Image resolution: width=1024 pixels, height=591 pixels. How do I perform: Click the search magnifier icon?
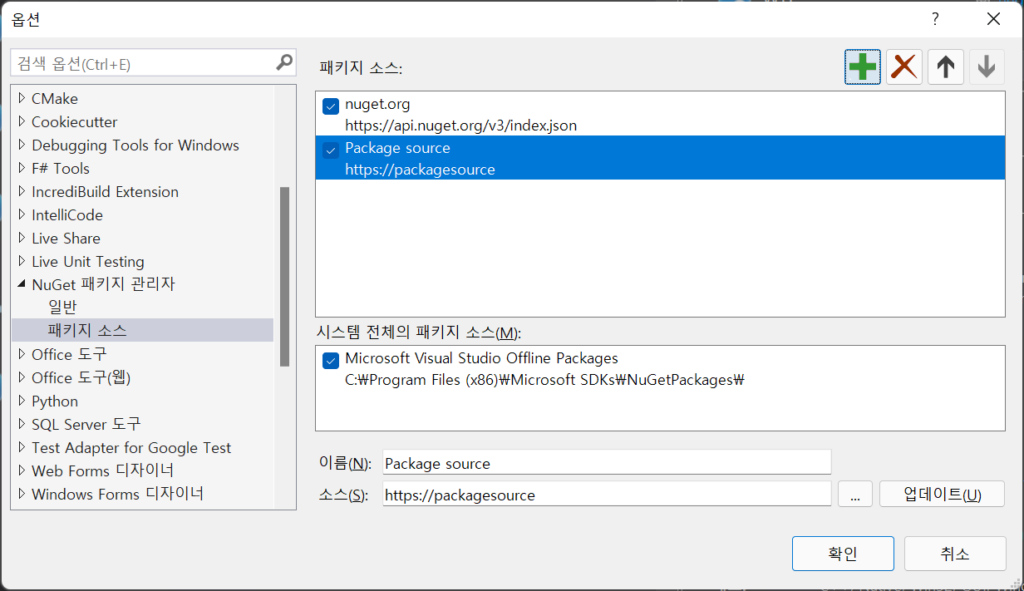pyautogui.click(x=284, y=63)
